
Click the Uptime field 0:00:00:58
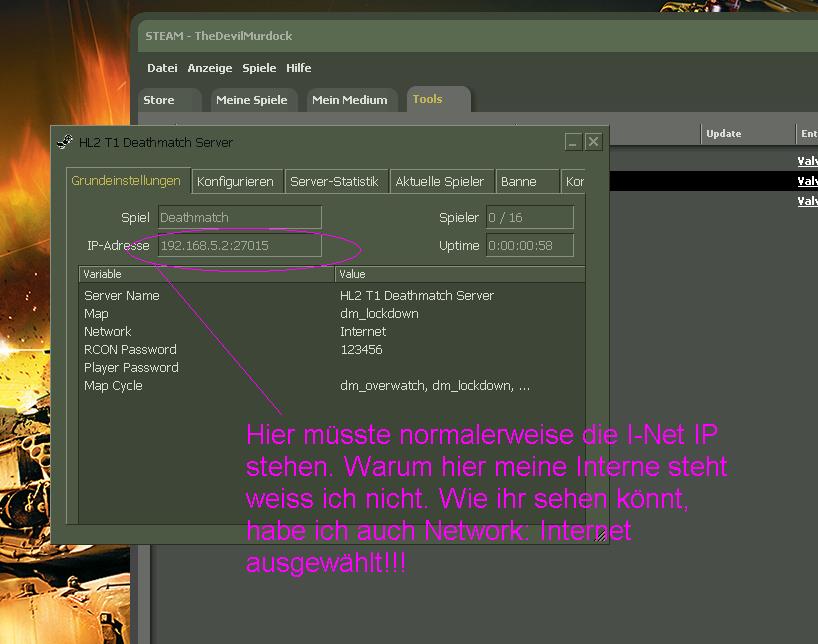530,245
